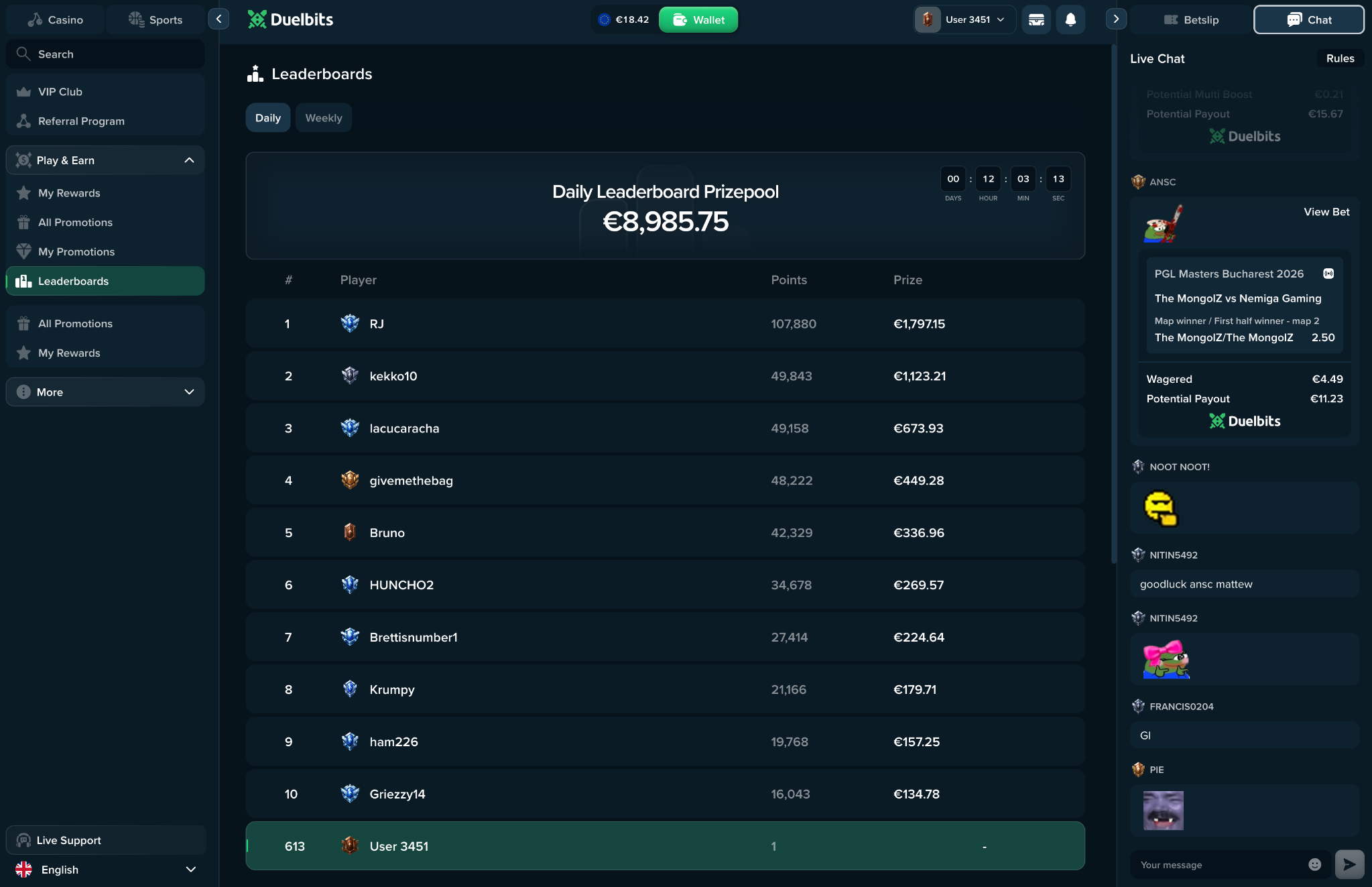
Task: Send the chat message
Action: [1349, 865]
